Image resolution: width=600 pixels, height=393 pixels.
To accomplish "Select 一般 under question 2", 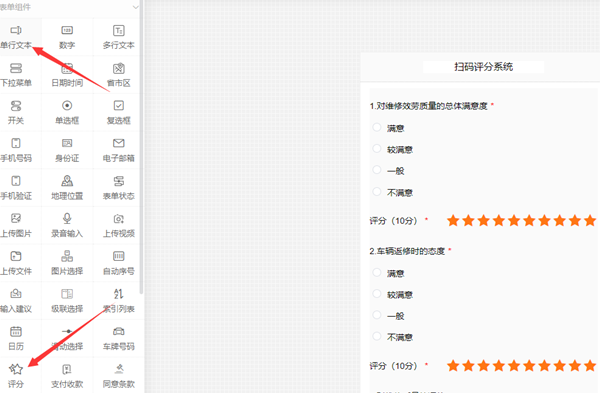I will pyautogui.click(x=377, y=315).
